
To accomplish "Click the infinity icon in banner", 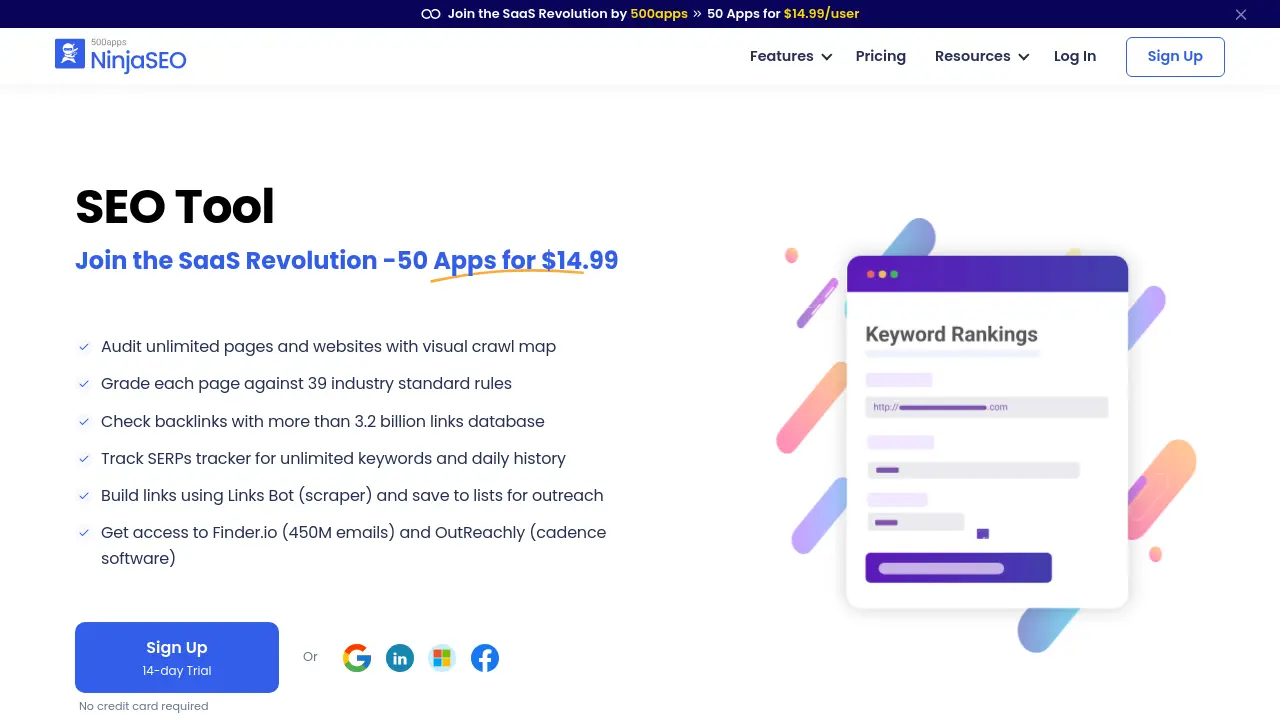I will (x=431, y=14).
